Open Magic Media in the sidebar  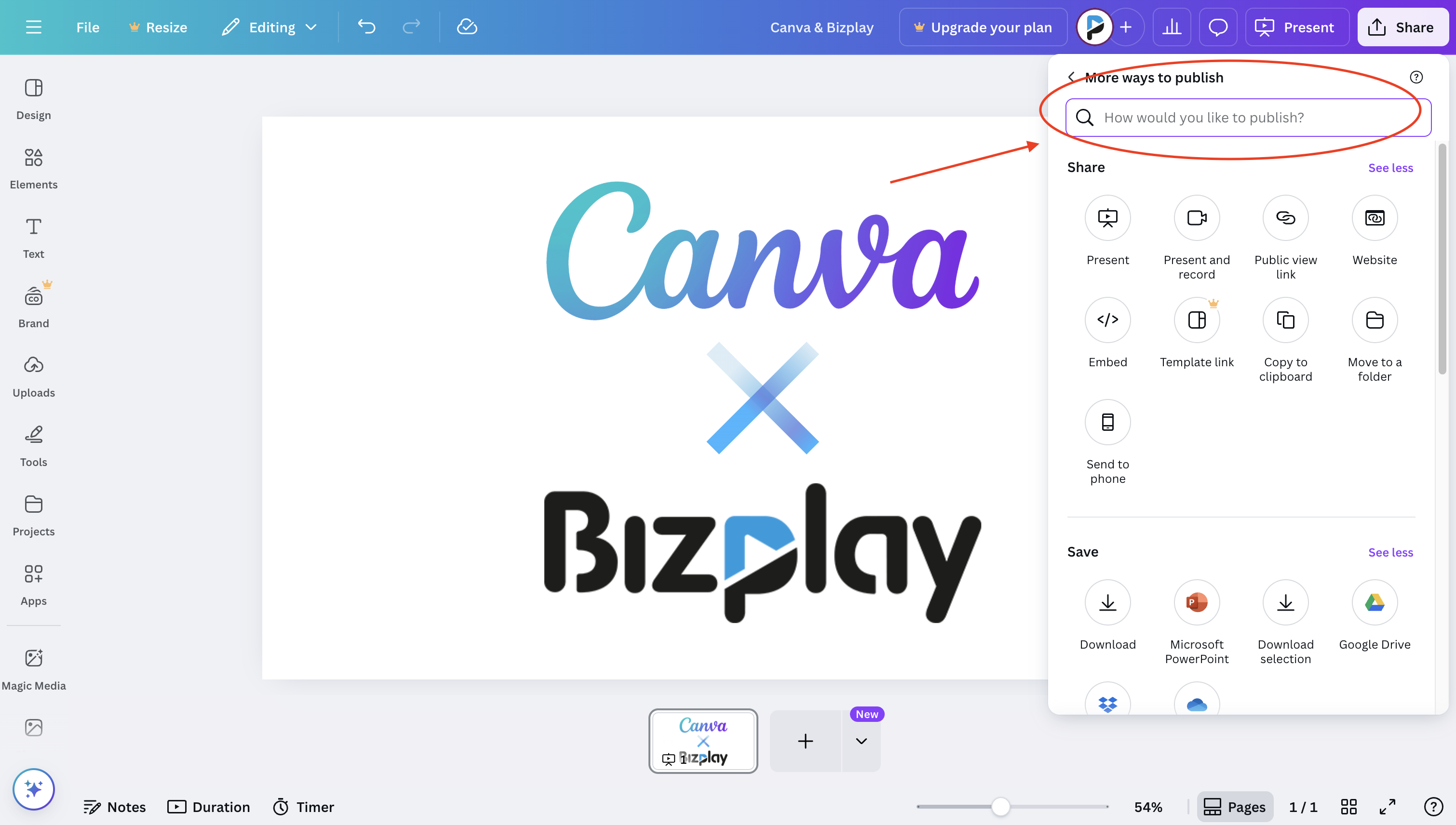point(33,670)
